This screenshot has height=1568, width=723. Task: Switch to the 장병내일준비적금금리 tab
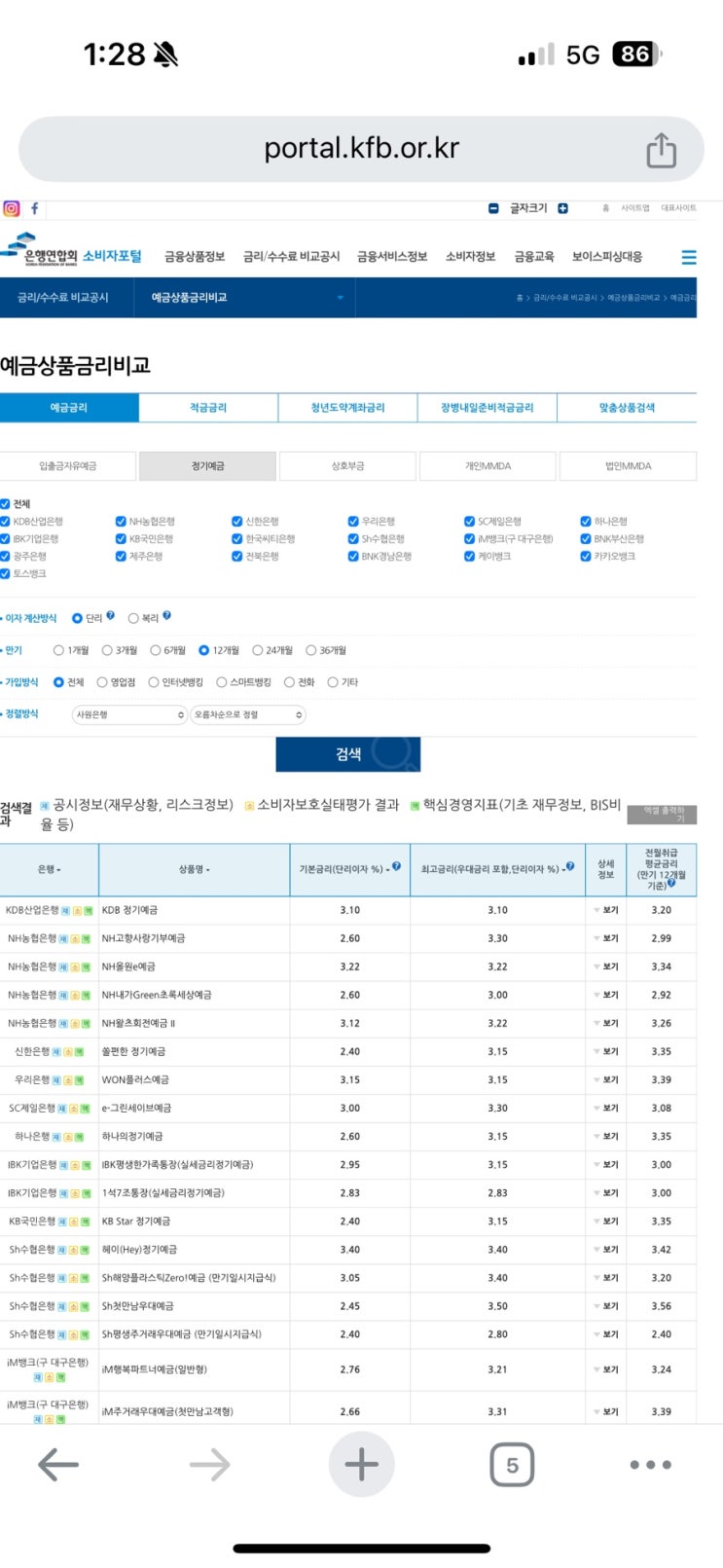click(x=487, y=408)
